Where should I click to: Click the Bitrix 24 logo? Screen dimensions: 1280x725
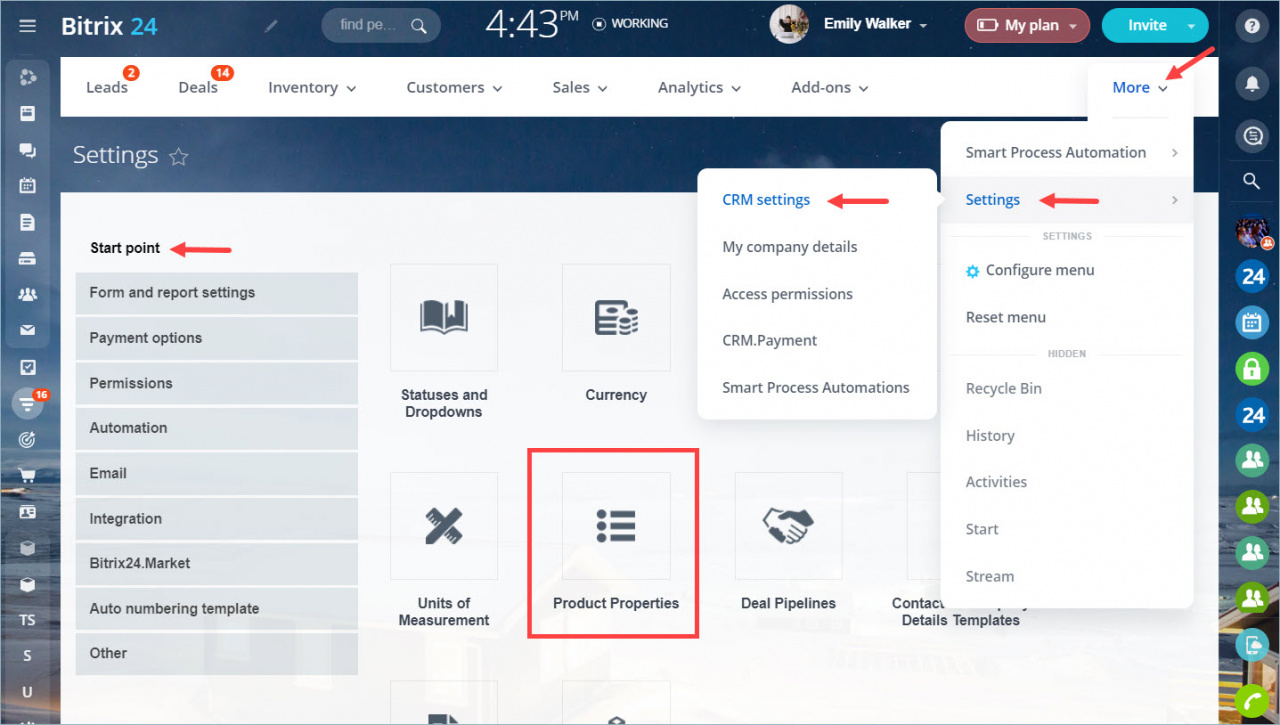point(109,26)
